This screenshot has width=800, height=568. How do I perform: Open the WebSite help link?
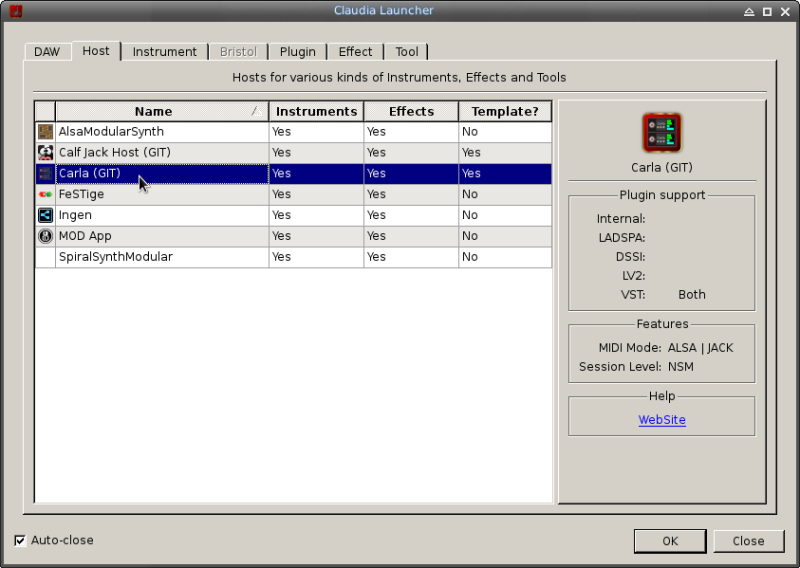(662, 420)
